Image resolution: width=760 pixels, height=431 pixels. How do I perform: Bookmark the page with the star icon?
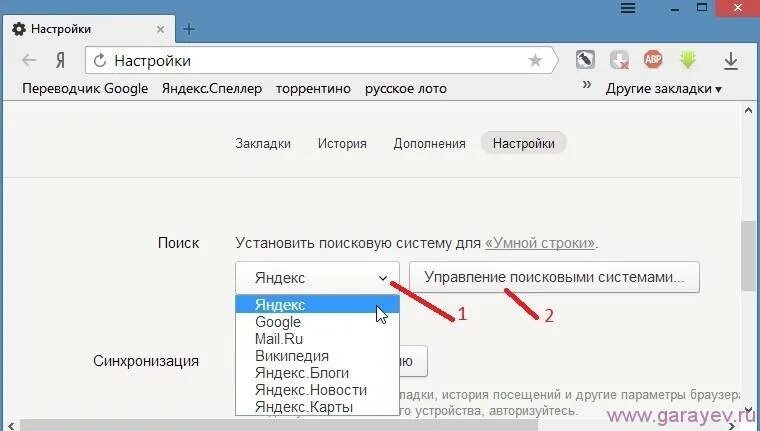(x=535, y=60)
